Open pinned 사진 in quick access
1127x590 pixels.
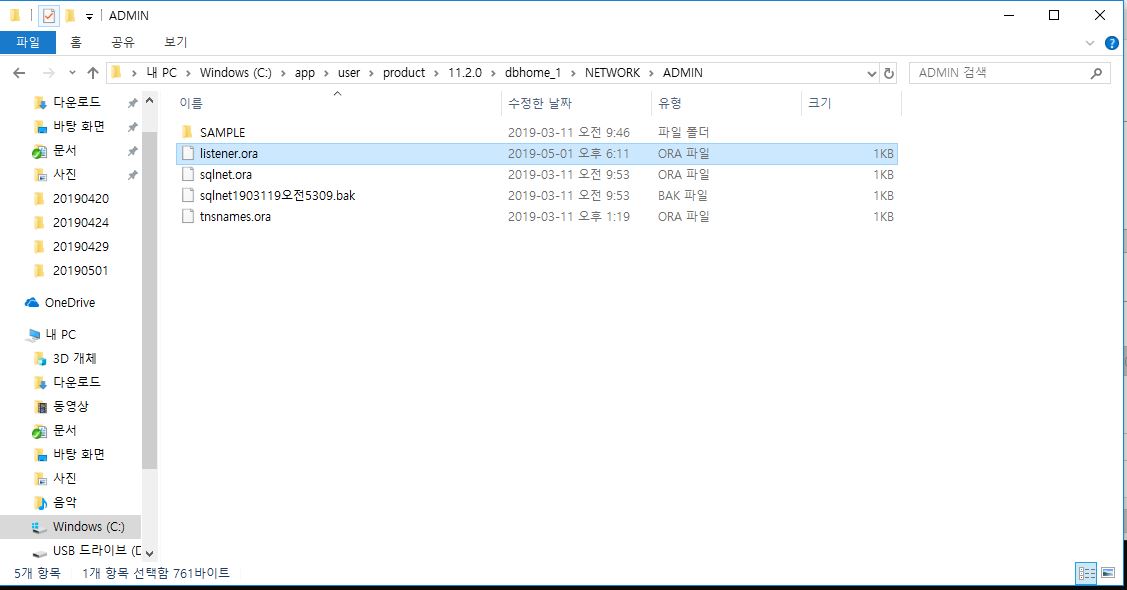[64, 175]
